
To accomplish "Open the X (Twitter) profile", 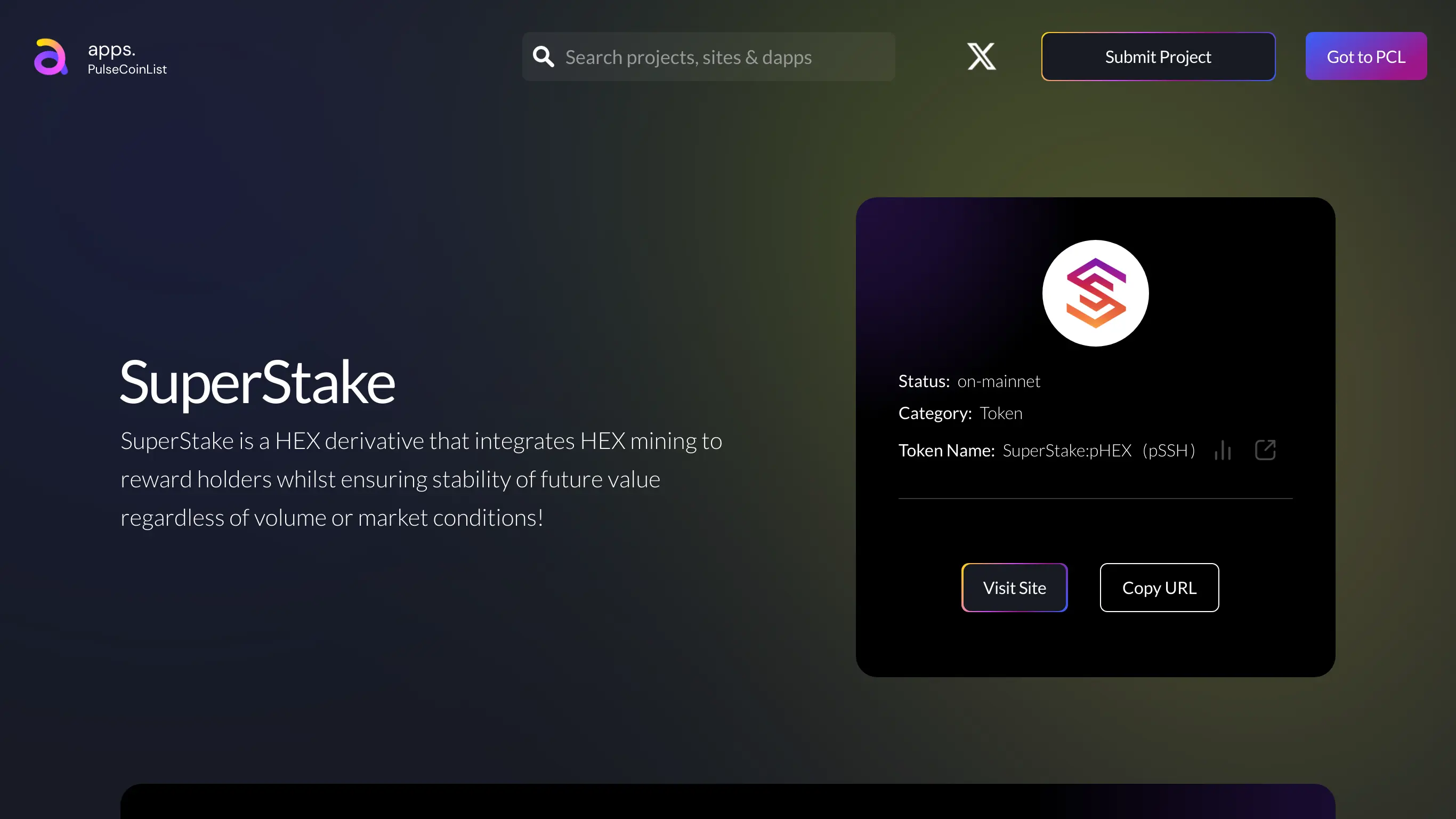I will coord(981,57).
